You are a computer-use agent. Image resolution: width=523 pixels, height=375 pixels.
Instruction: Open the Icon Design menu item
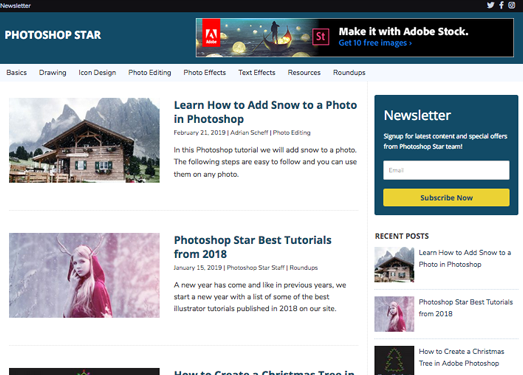point(97,72)
